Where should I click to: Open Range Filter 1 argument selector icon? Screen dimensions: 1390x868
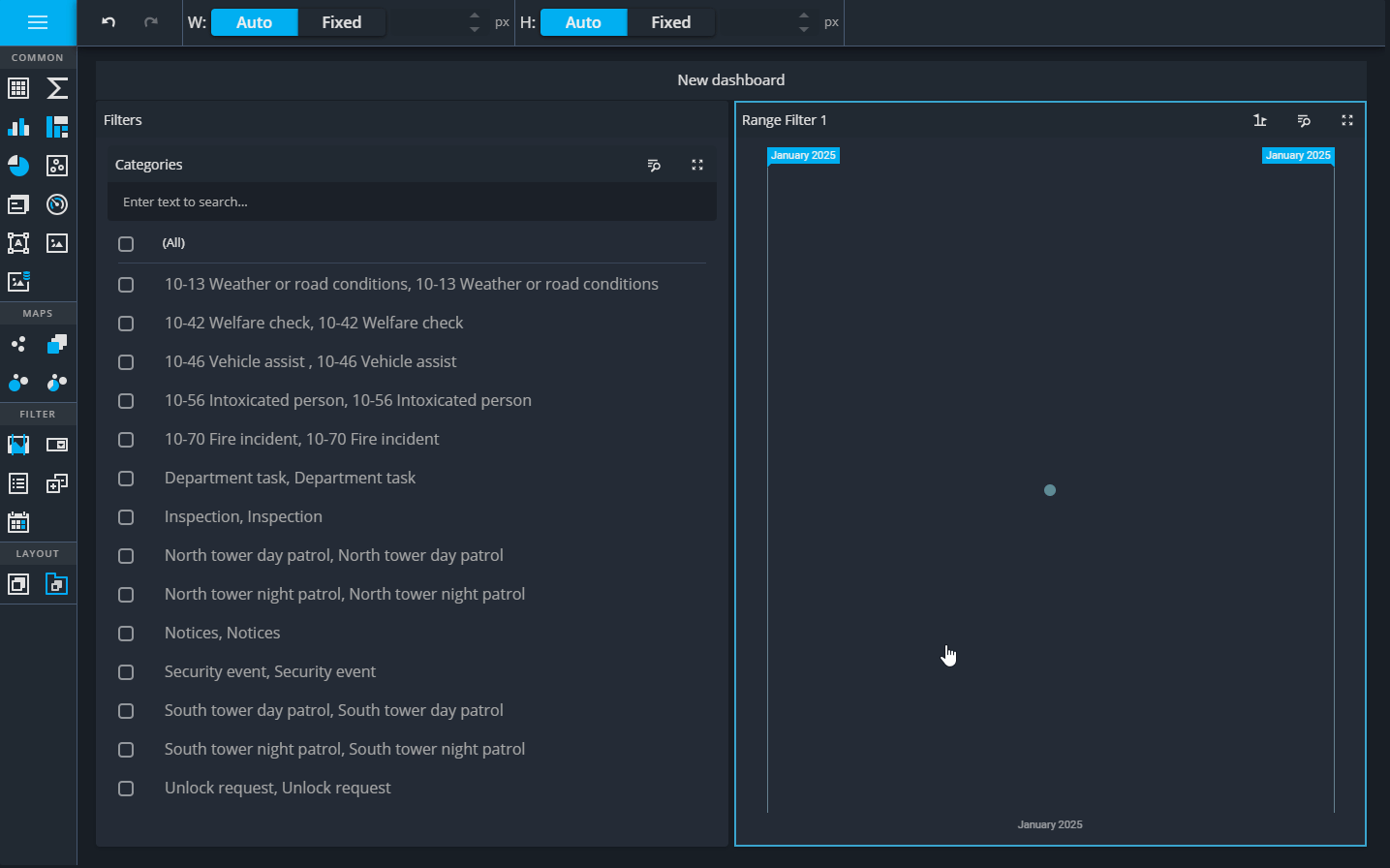click(x=1260, y=120)
